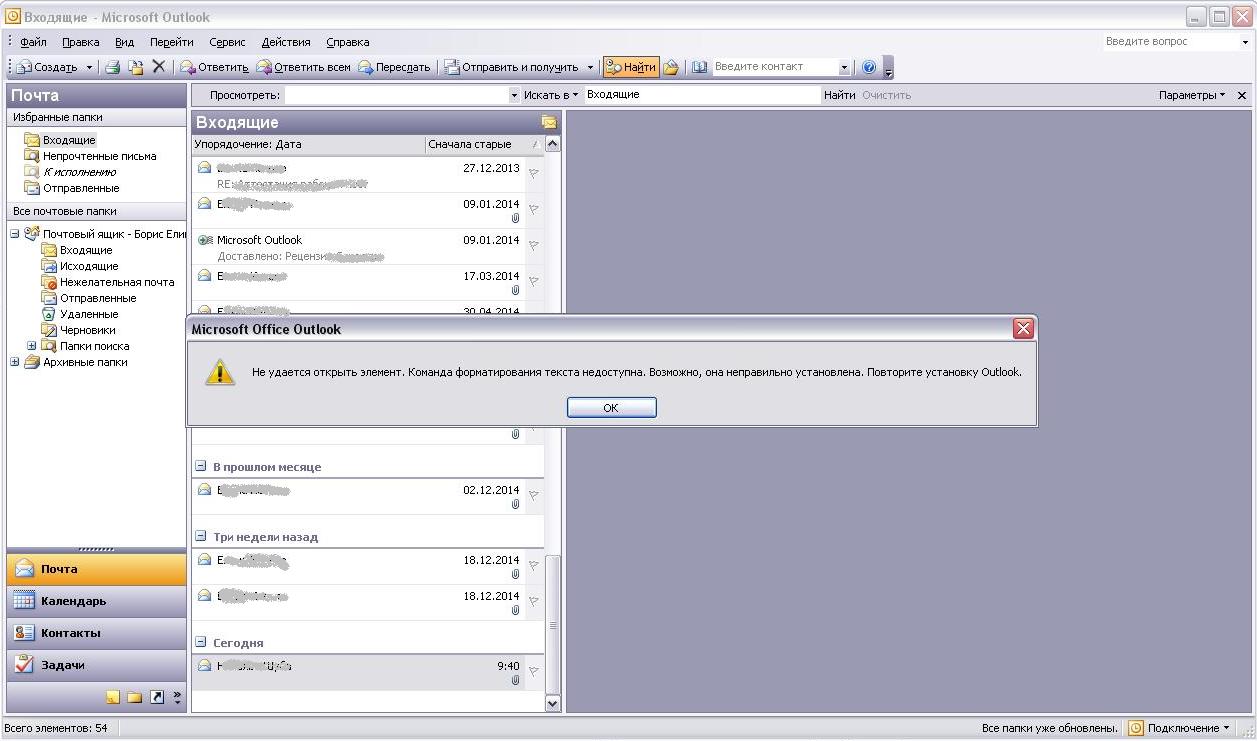Open Folder List icon in navigation pane

134,697
